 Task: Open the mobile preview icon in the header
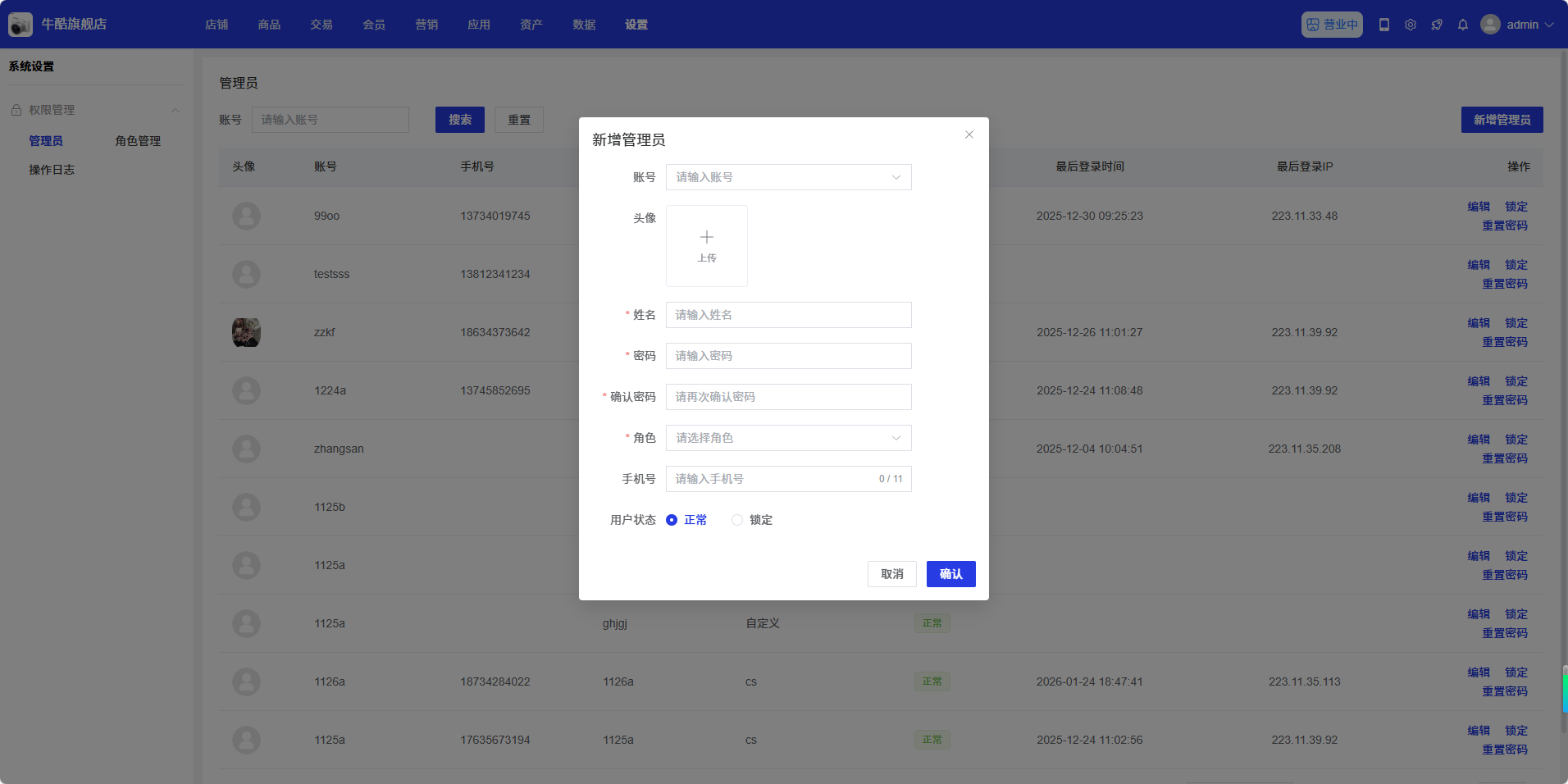pyautogui.click(x=1384, y=25)
